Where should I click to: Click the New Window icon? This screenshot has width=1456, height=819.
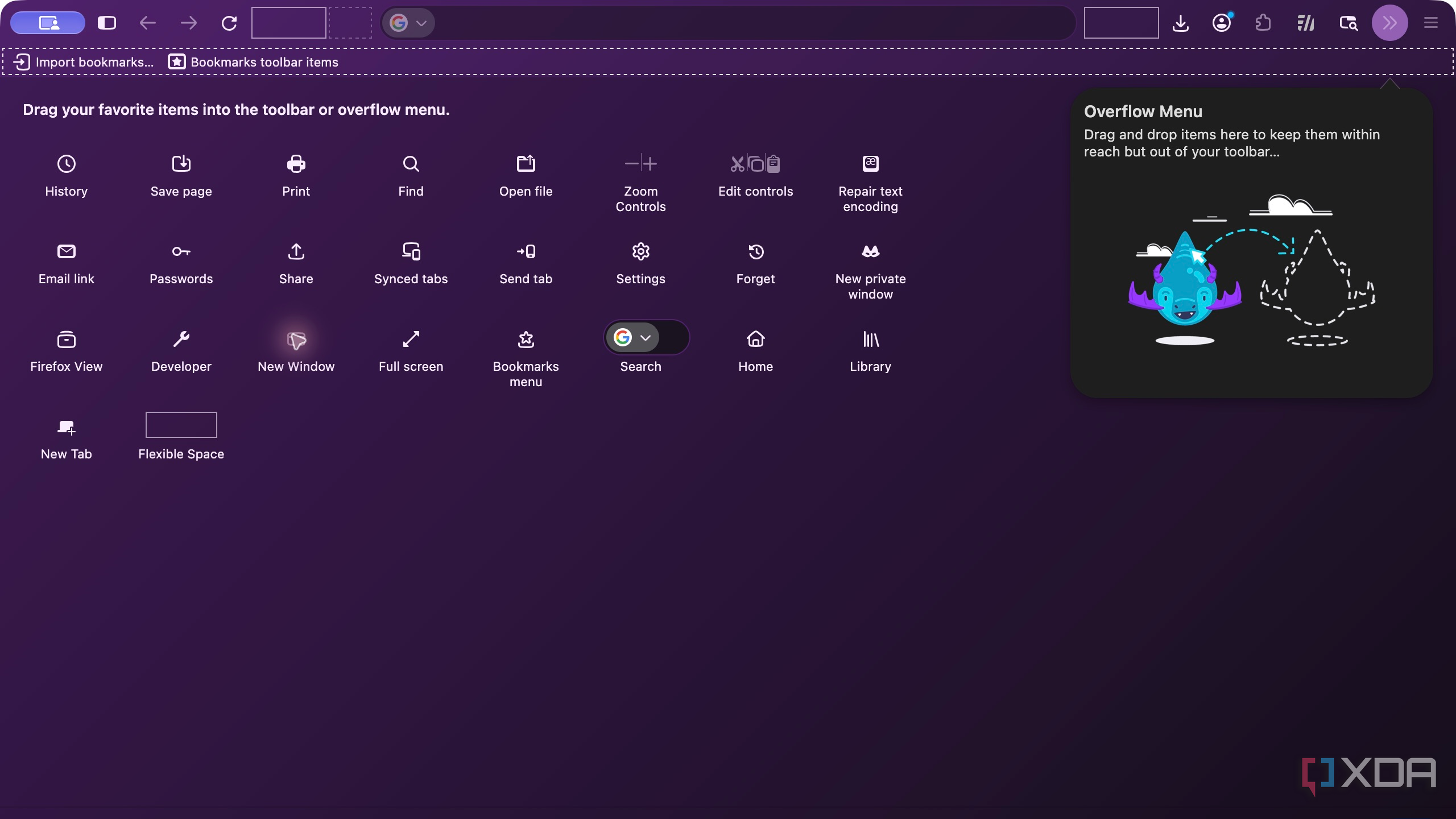tap(296, 340)
